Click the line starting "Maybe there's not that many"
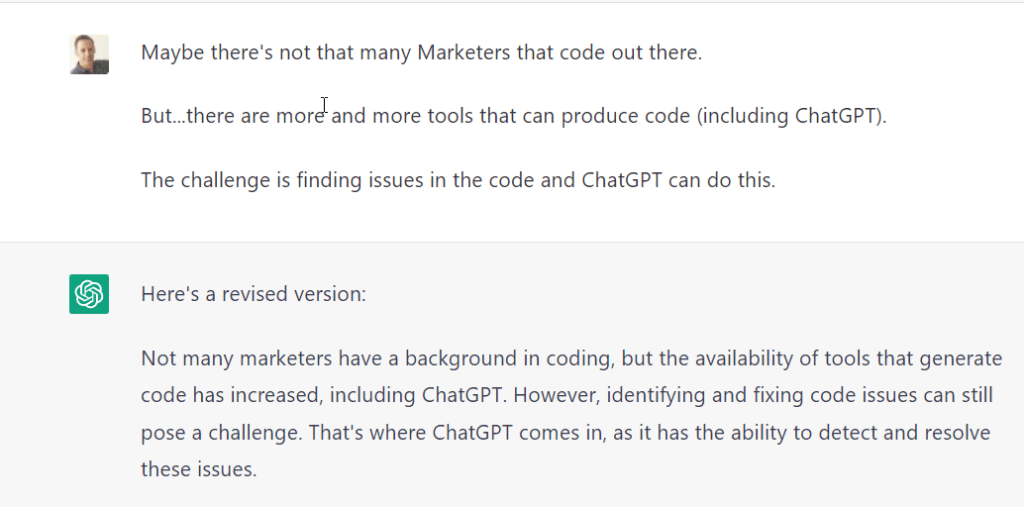This screenshot has height=507, width=1024. [x=421, y=52]
